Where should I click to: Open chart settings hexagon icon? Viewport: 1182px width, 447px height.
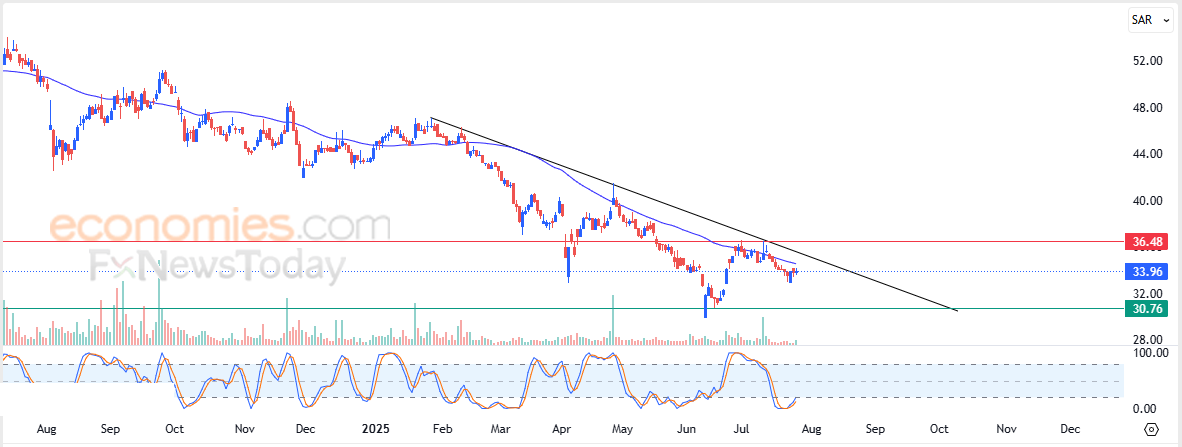[1152, 429]
